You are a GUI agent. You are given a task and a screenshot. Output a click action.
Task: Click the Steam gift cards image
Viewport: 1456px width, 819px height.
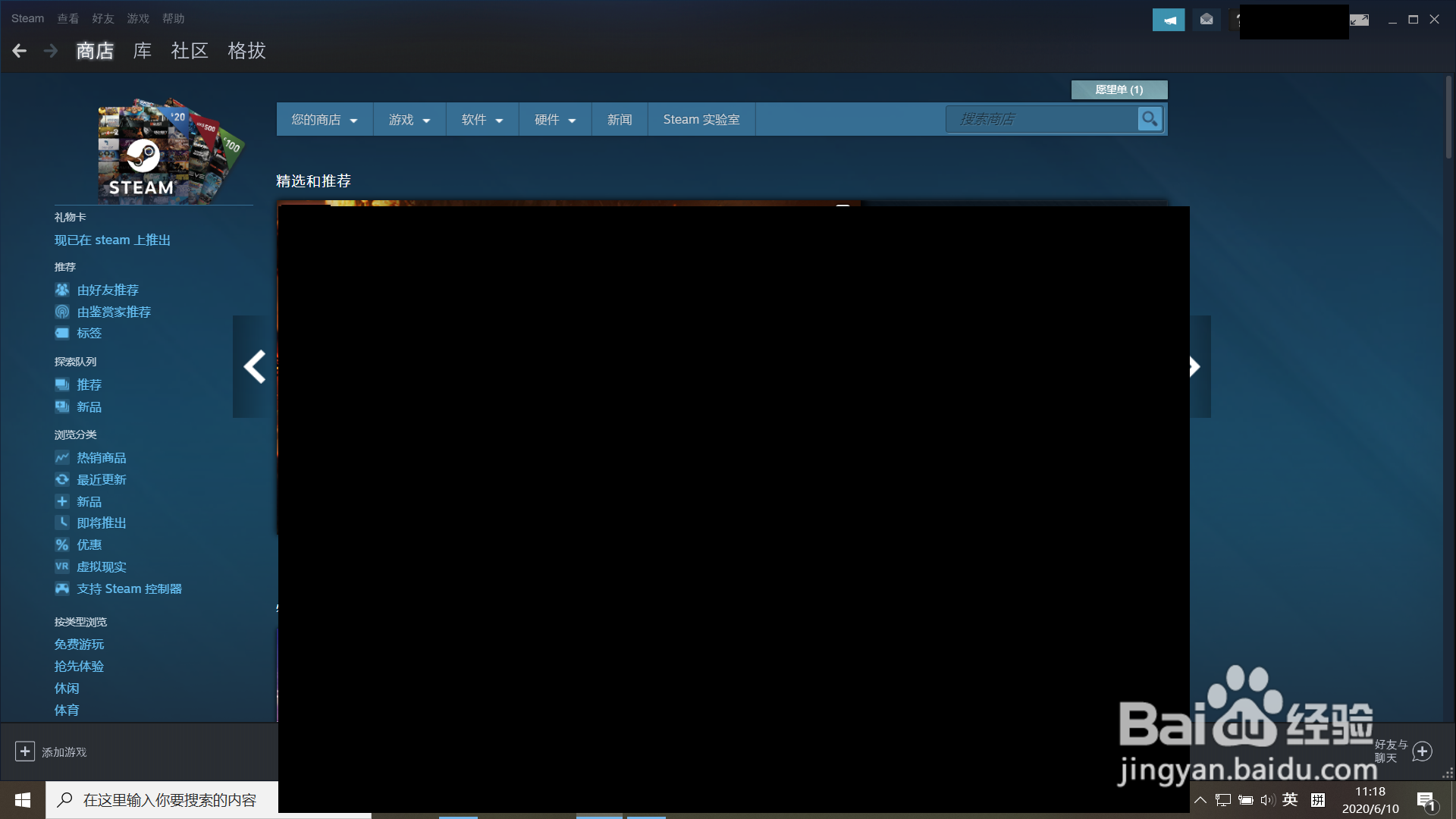[170, 150]
